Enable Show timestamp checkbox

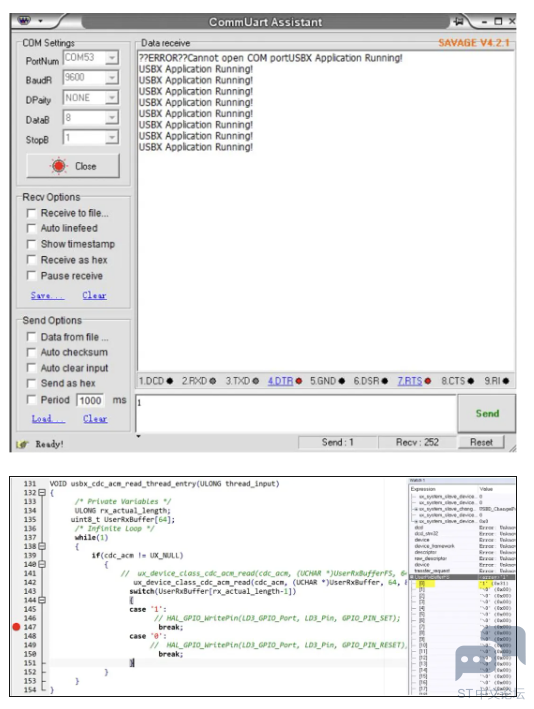point(31,244)
